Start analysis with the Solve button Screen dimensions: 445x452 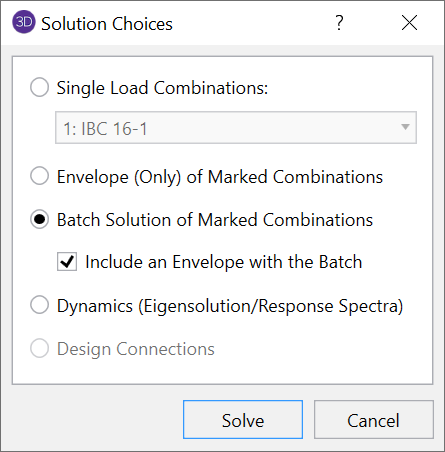pyautogui.click(x=243, y=420)
